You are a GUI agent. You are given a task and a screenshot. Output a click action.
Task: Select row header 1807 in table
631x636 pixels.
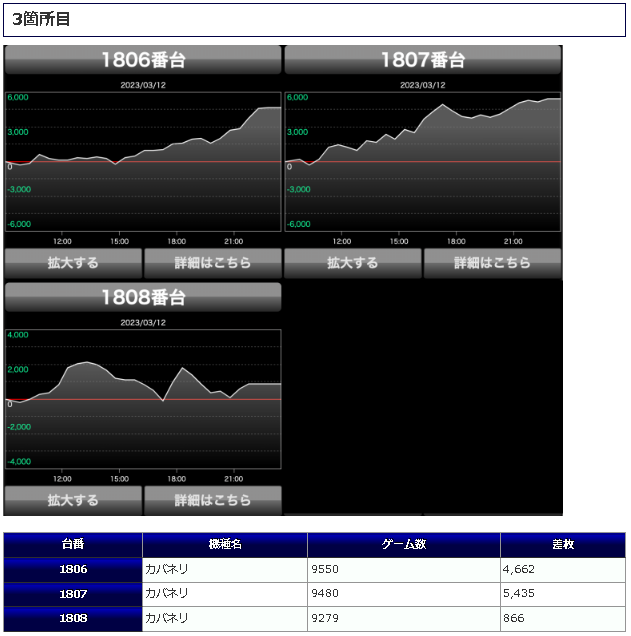[73, 595]
